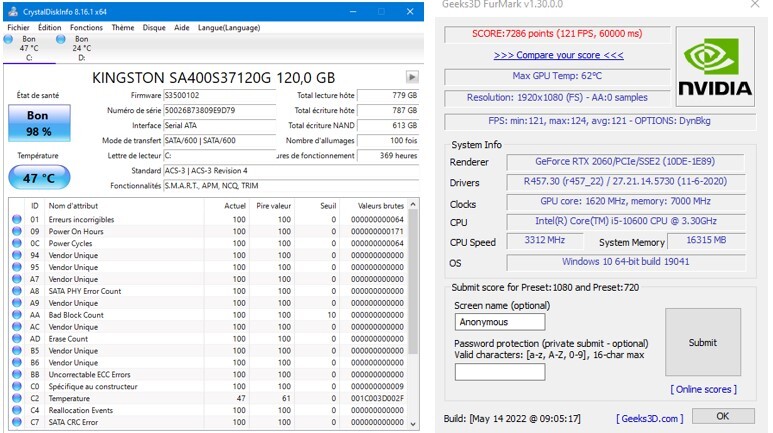Click the status orb for SATA CRC Error

(x=15, y=422)
